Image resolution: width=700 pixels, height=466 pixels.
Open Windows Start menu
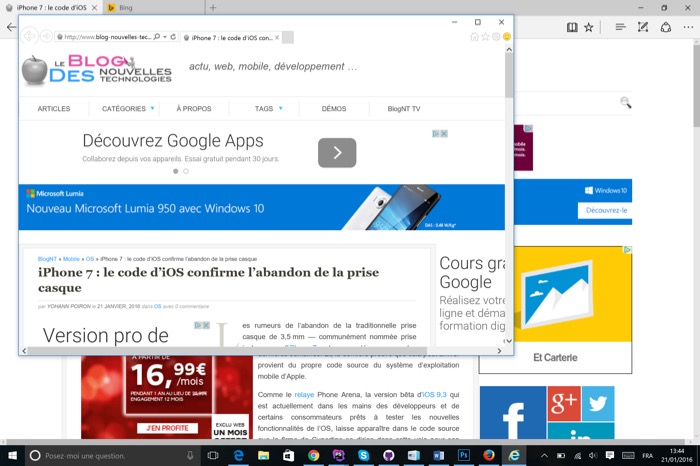(12, 455)
